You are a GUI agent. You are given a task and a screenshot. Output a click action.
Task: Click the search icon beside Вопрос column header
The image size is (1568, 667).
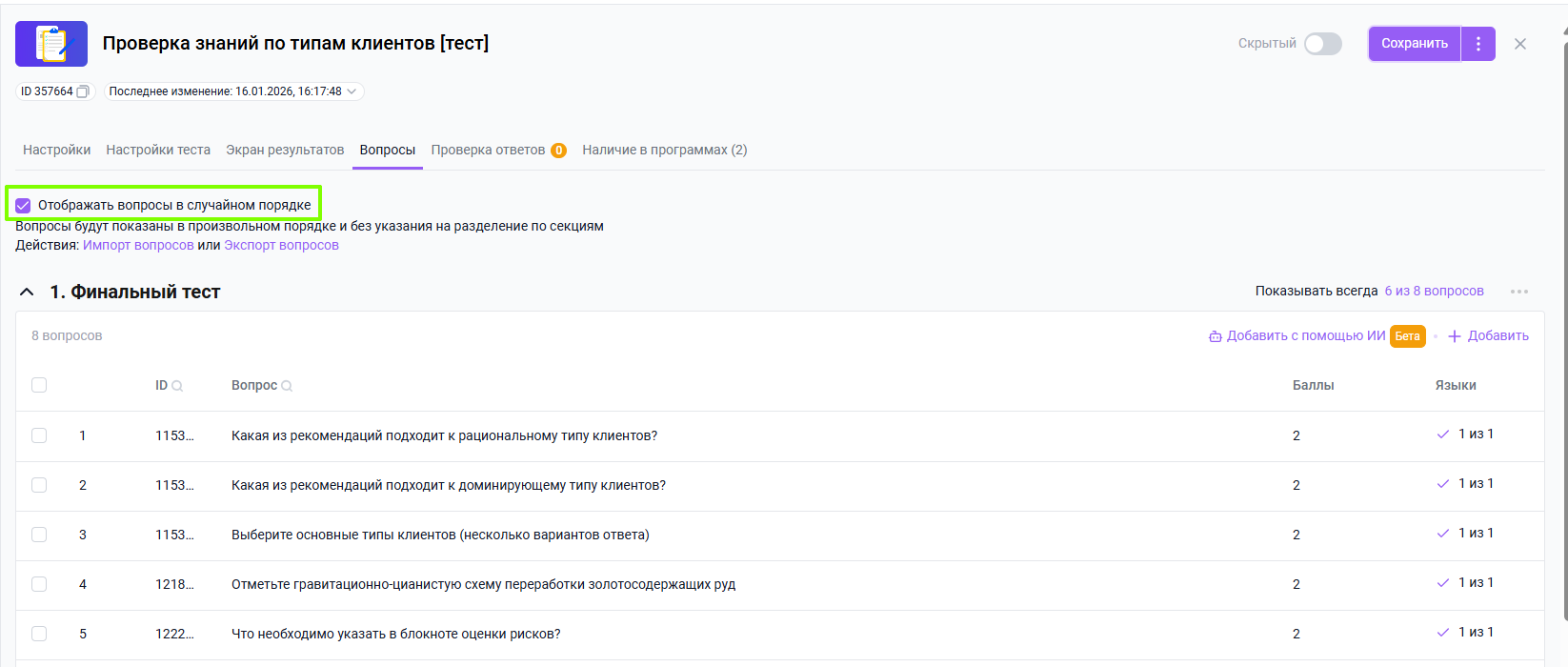[287, 386]
